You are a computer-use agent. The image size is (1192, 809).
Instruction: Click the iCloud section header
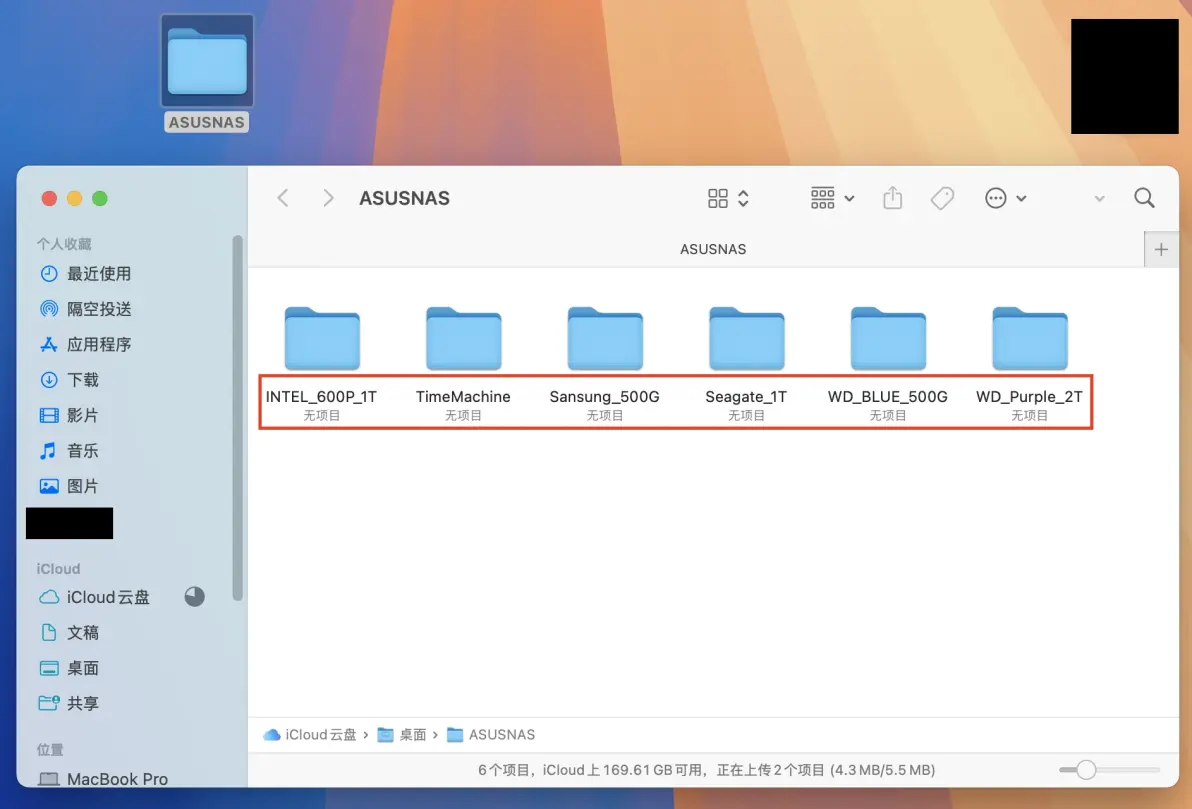coord(58,569)
